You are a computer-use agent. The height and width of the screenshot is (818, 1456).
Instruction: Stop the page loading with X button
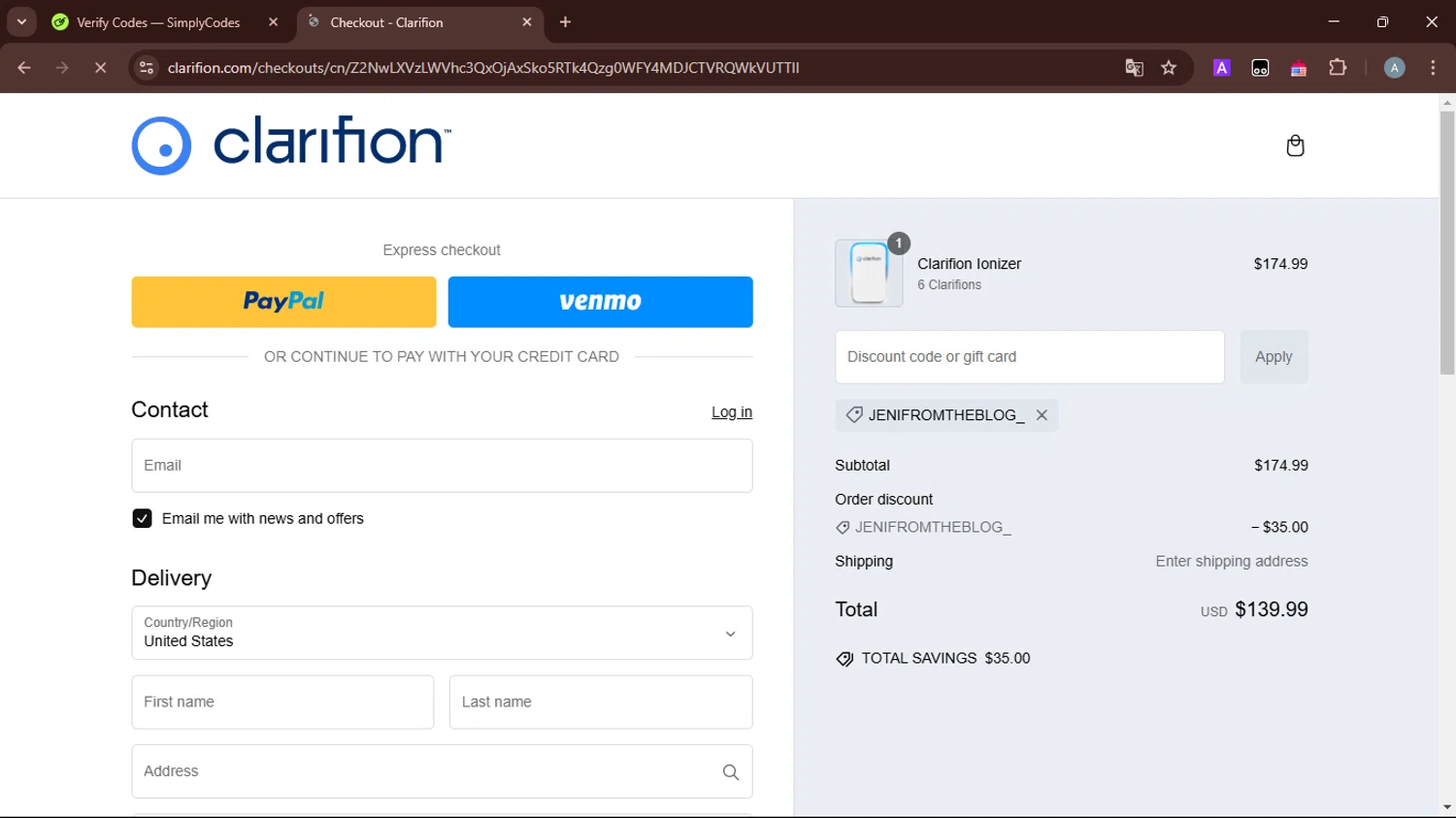click(100, 68)
